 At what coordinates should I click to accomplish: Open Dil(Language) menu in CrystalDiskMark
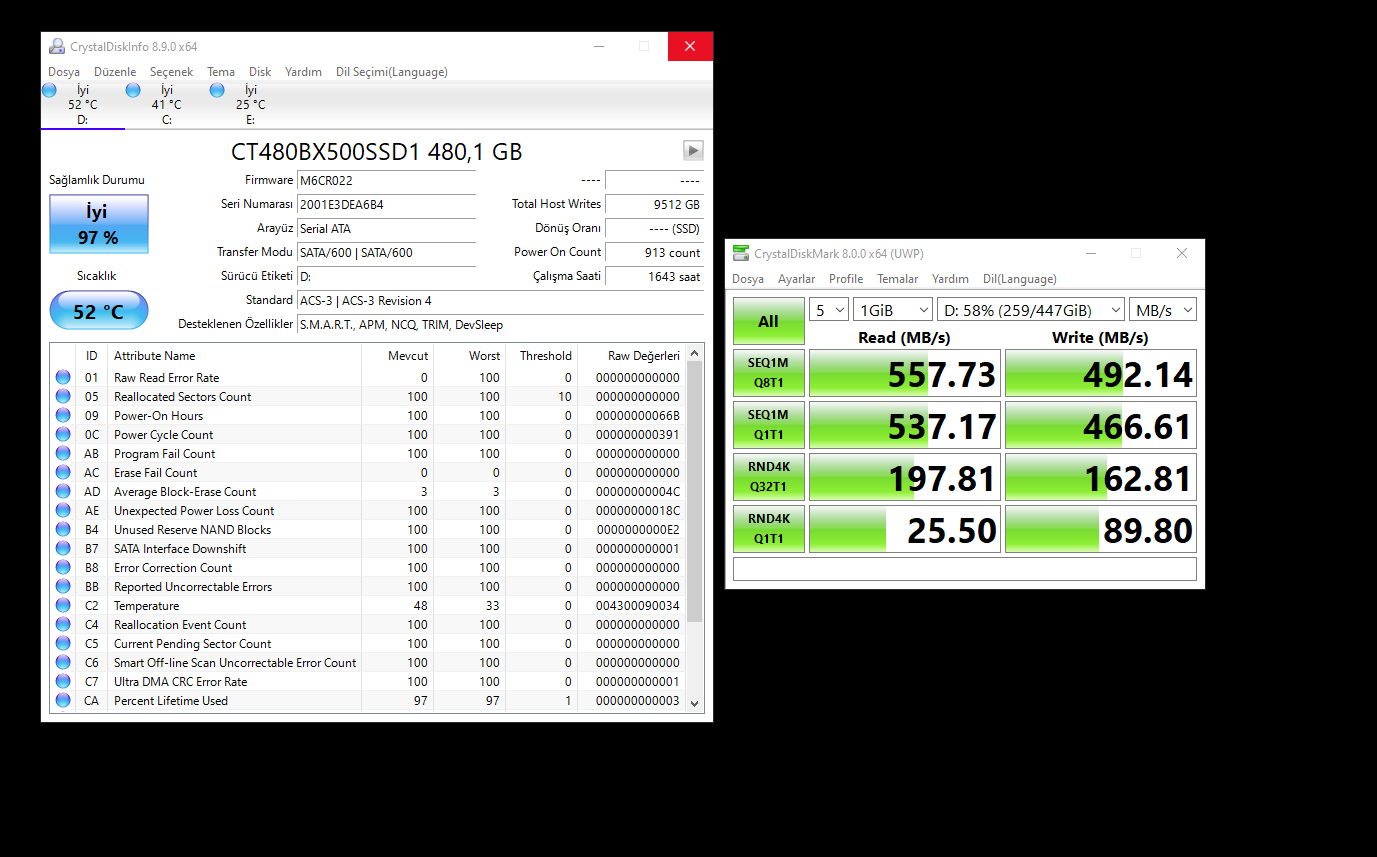tap(1019, 279)
